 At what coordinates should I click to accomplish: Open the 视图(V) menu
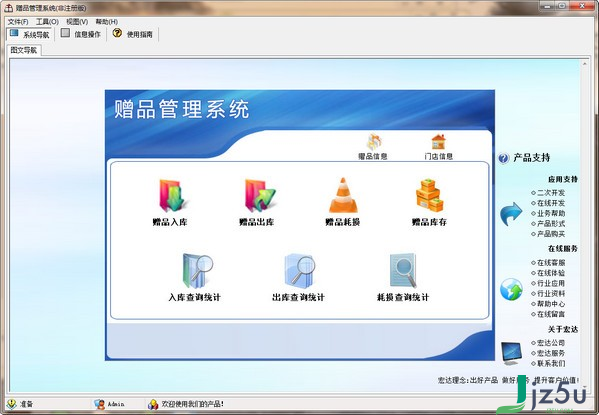77,22
